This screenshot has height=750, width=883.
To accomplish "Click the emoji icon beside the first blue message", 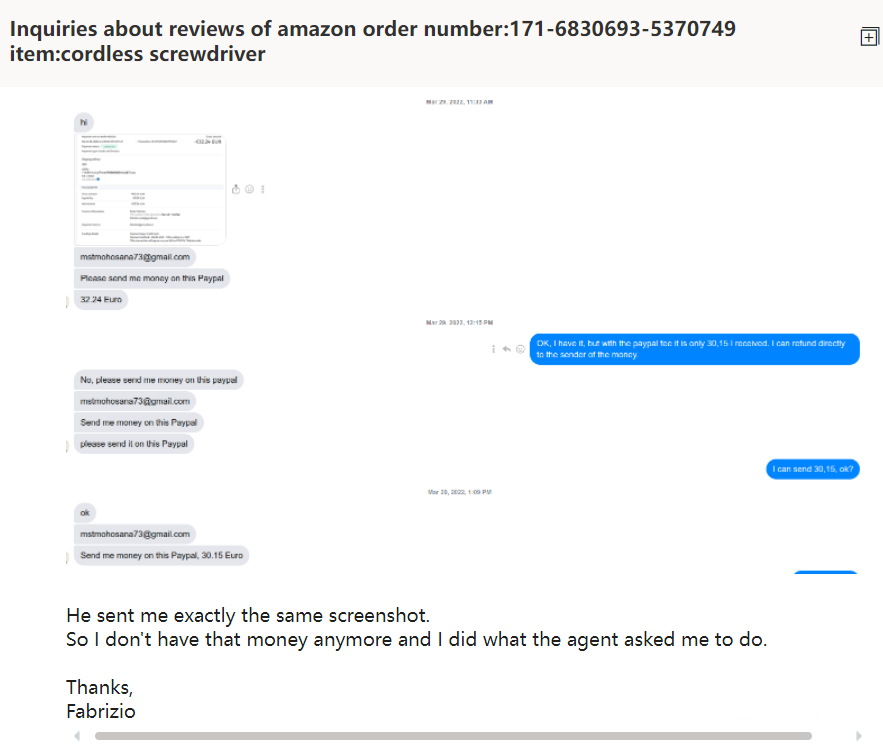I will [x=520, y=349].
